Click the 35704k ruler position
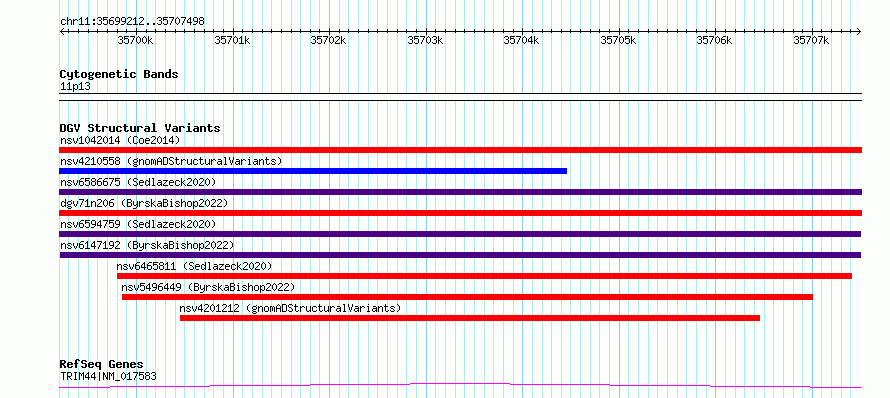This screenshot has height=398, width=890. (x=522, y=41)
